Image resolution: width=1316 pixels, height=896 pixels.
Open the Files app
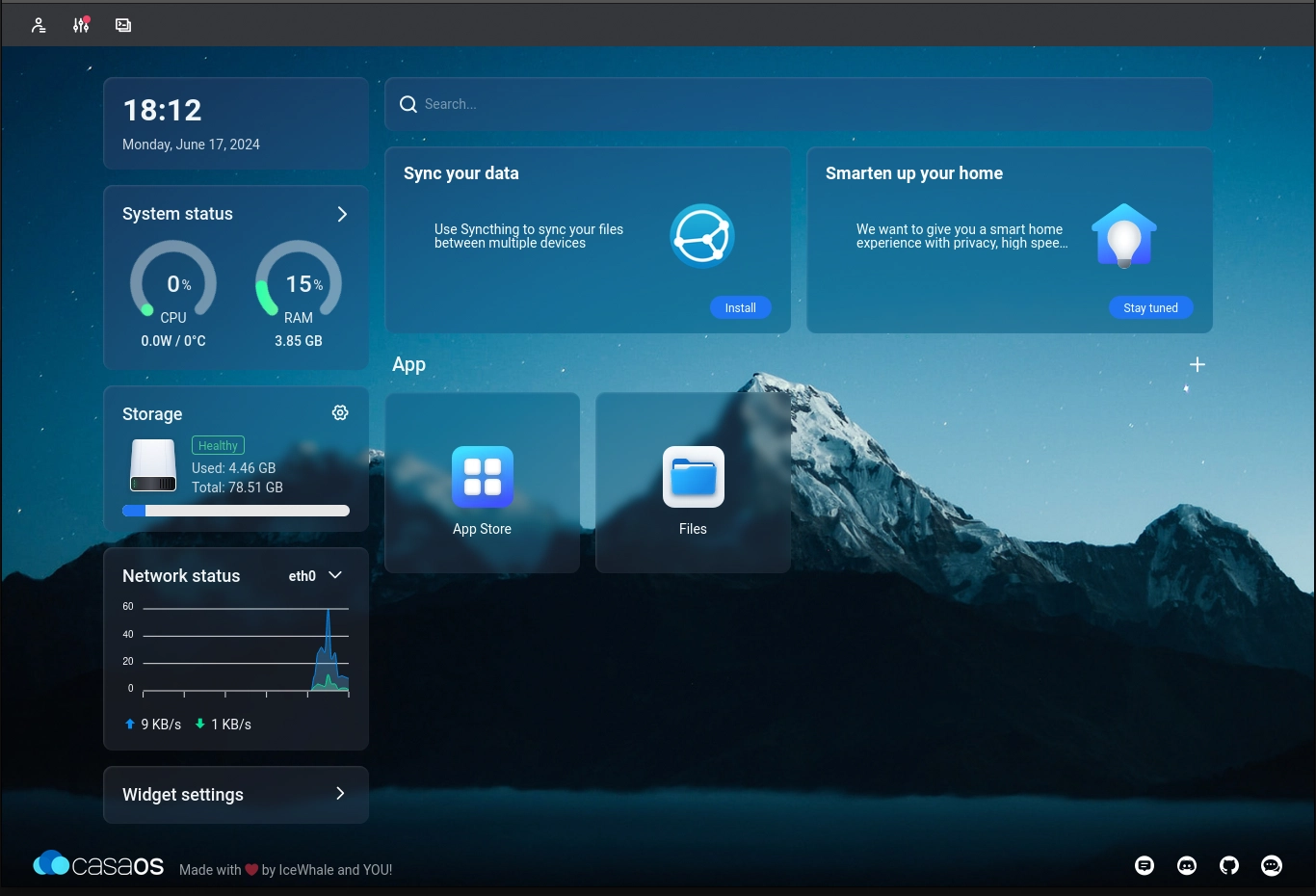(693, 478)
